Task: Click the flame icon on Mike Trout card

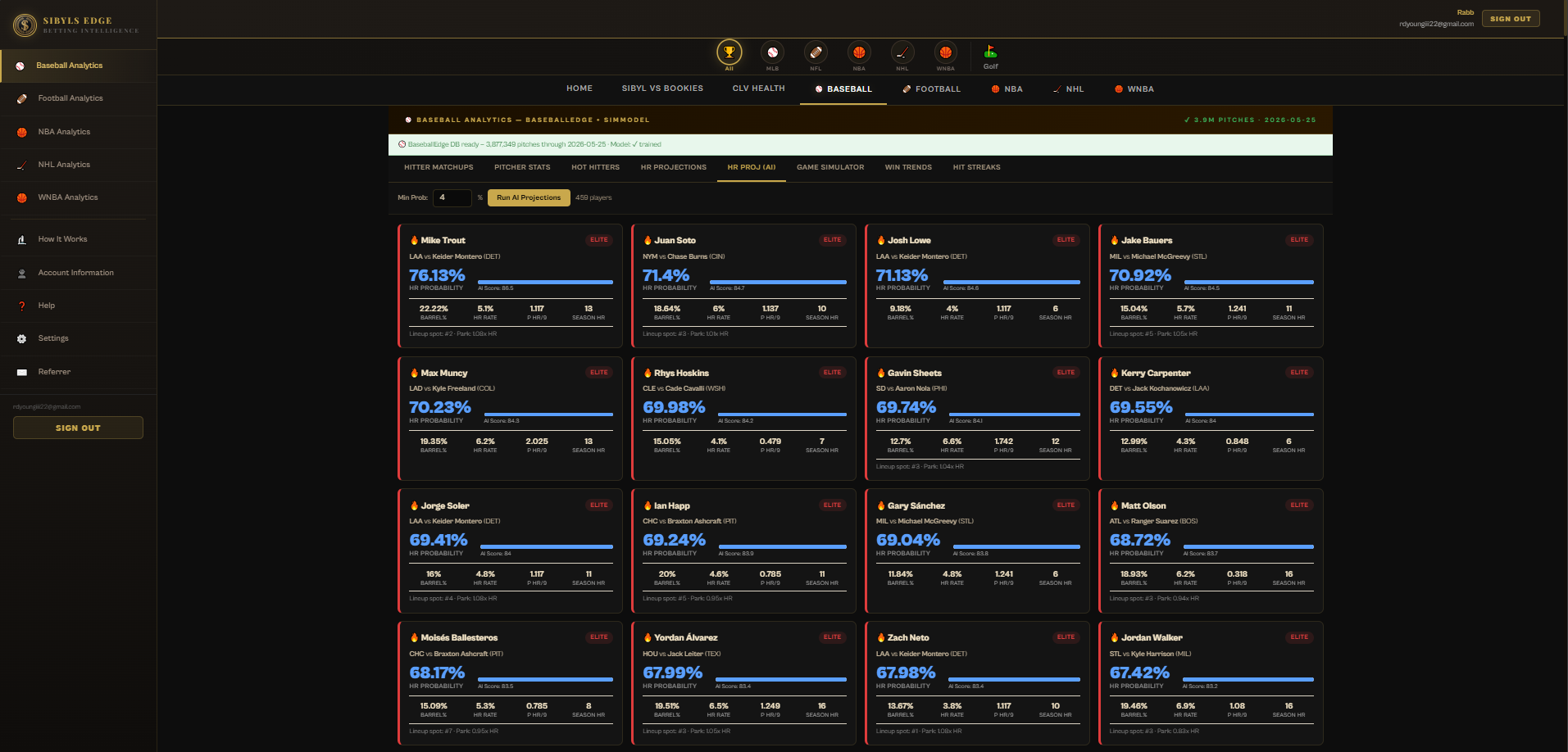Action: pyautogui.click(x=414, y=240)
